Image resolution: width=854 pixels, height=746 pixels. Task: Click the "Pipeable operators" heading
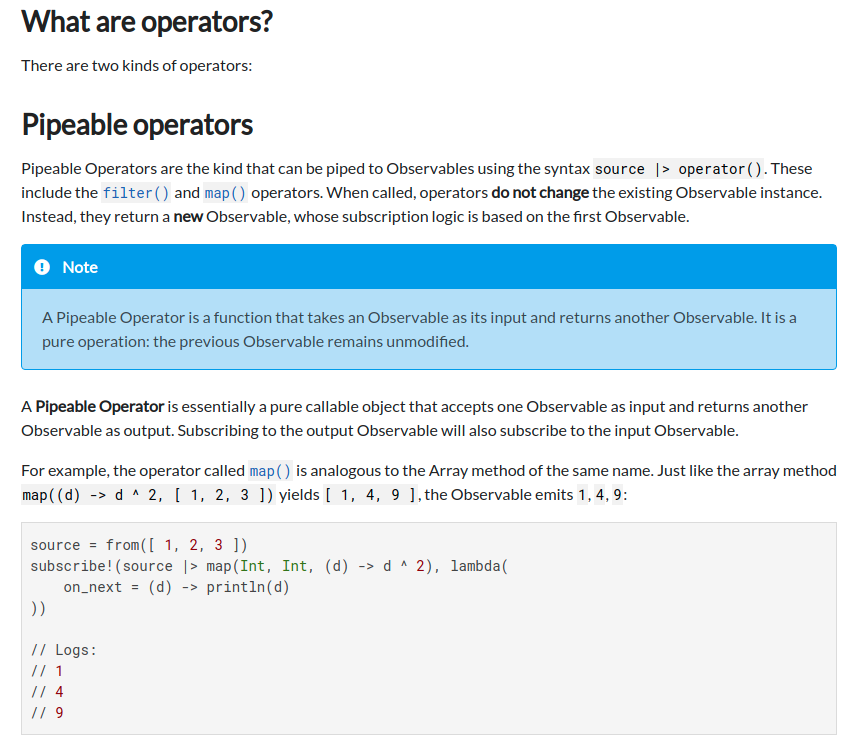point(137,125)
